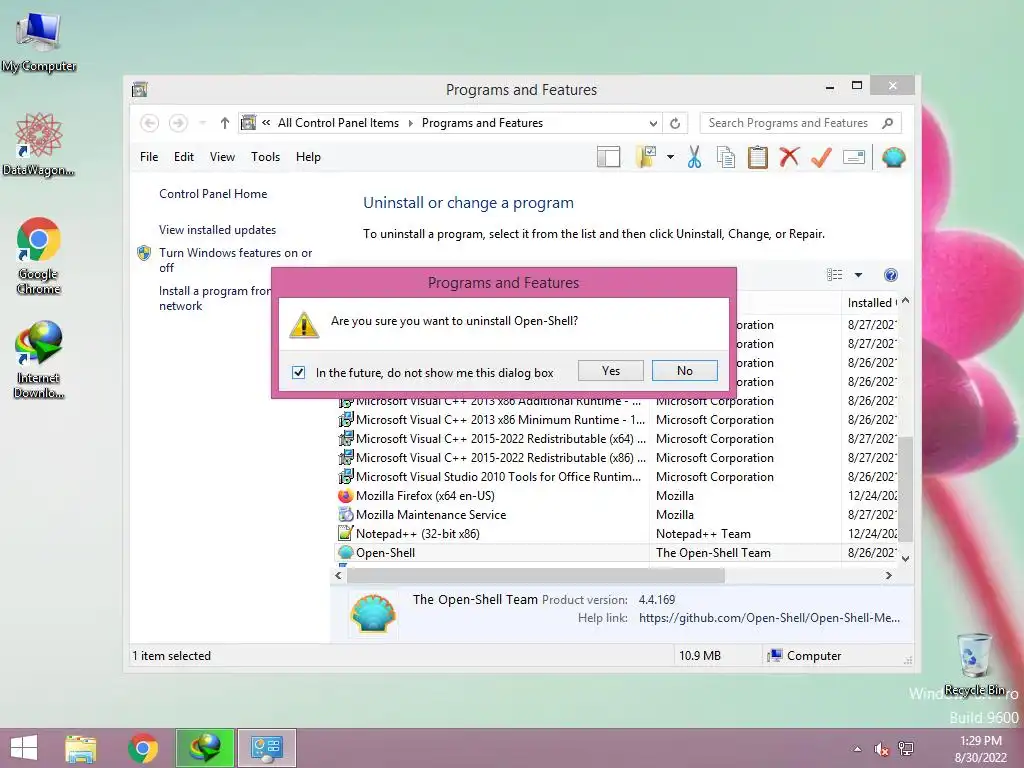Show hidden tray icons arrow

tap(857, 749)
